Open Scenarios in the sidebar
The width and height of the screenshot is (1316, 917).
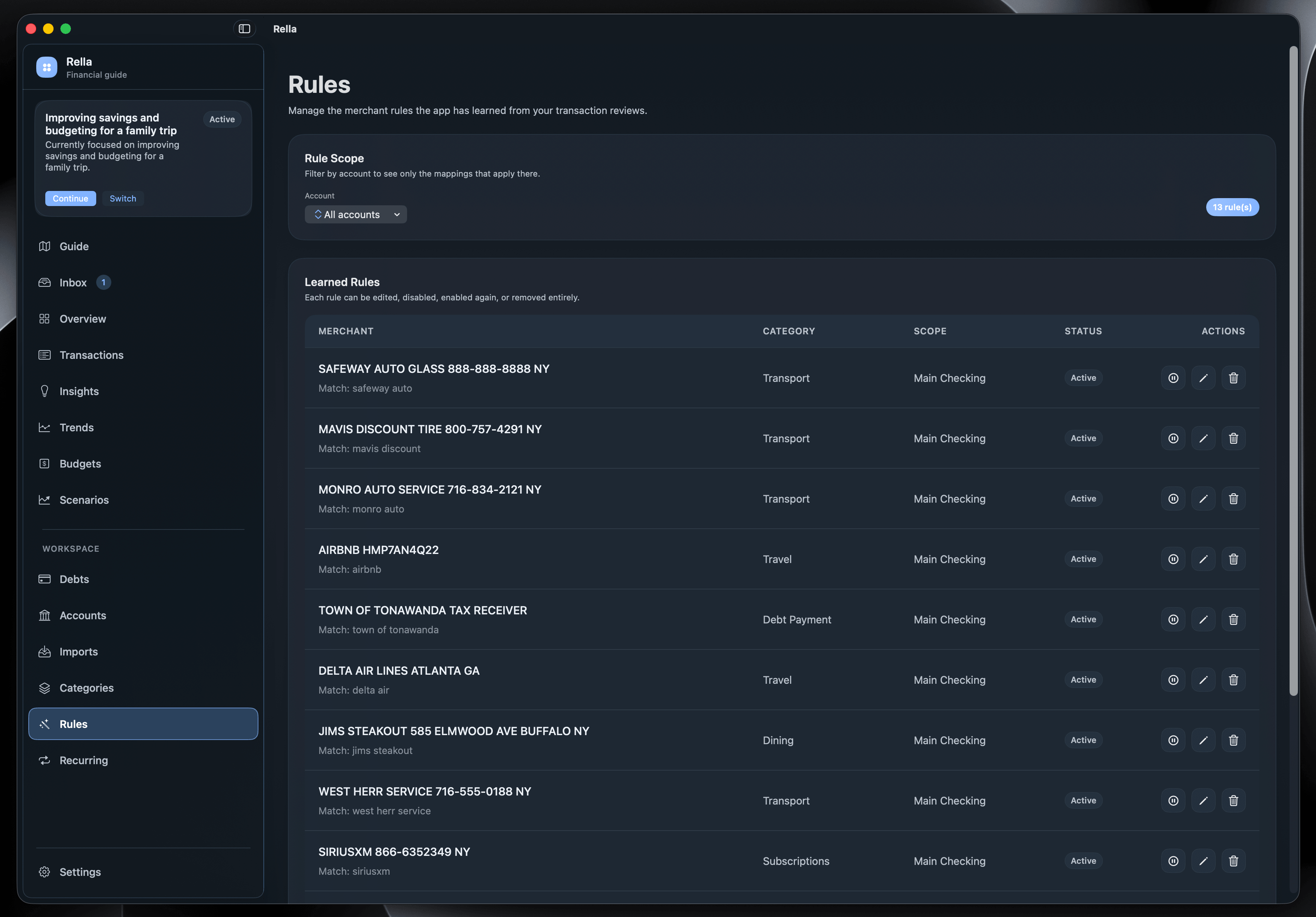143,500
